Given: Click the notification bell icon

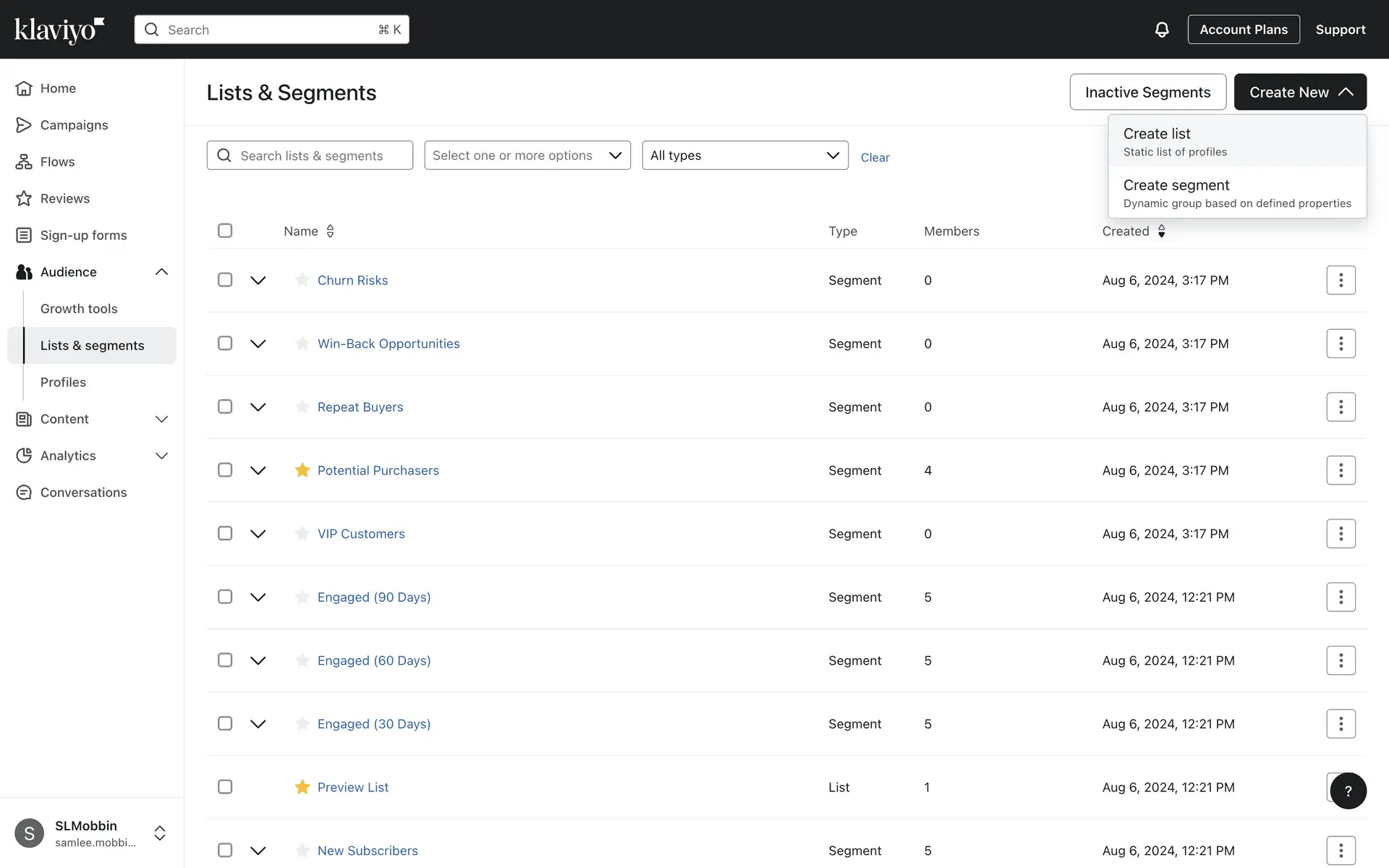Looking at the screenshot, I should [x=1162, y=30].
